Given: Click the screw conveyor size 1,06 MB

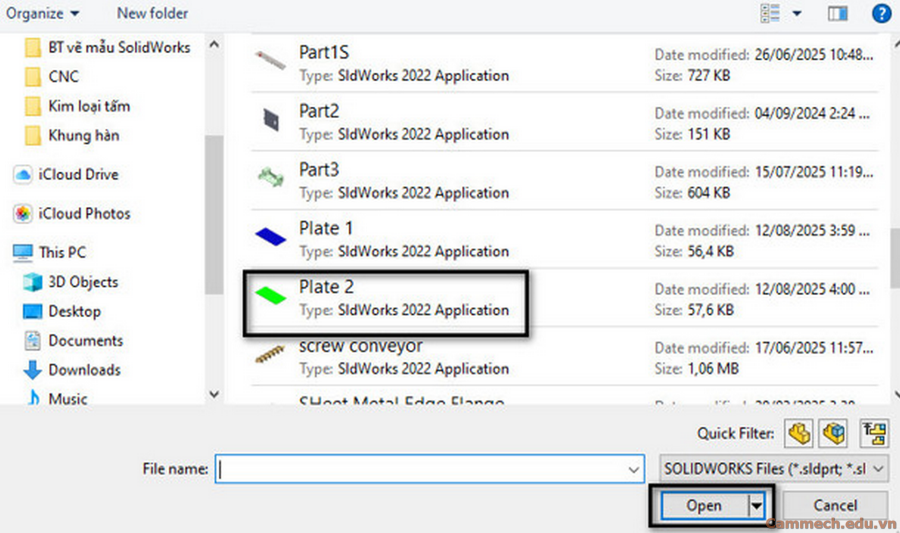Looking at the screenshot, I should [713, 368].
